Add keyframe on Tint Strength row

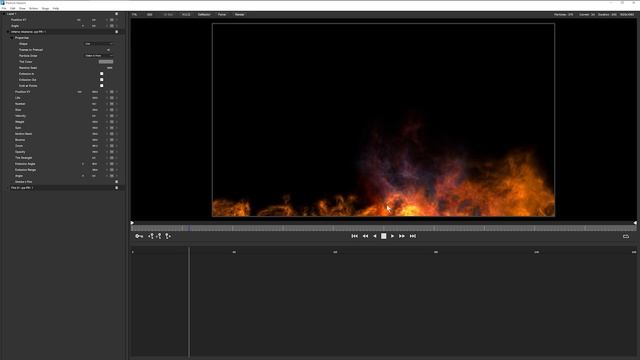coord(111,158)
